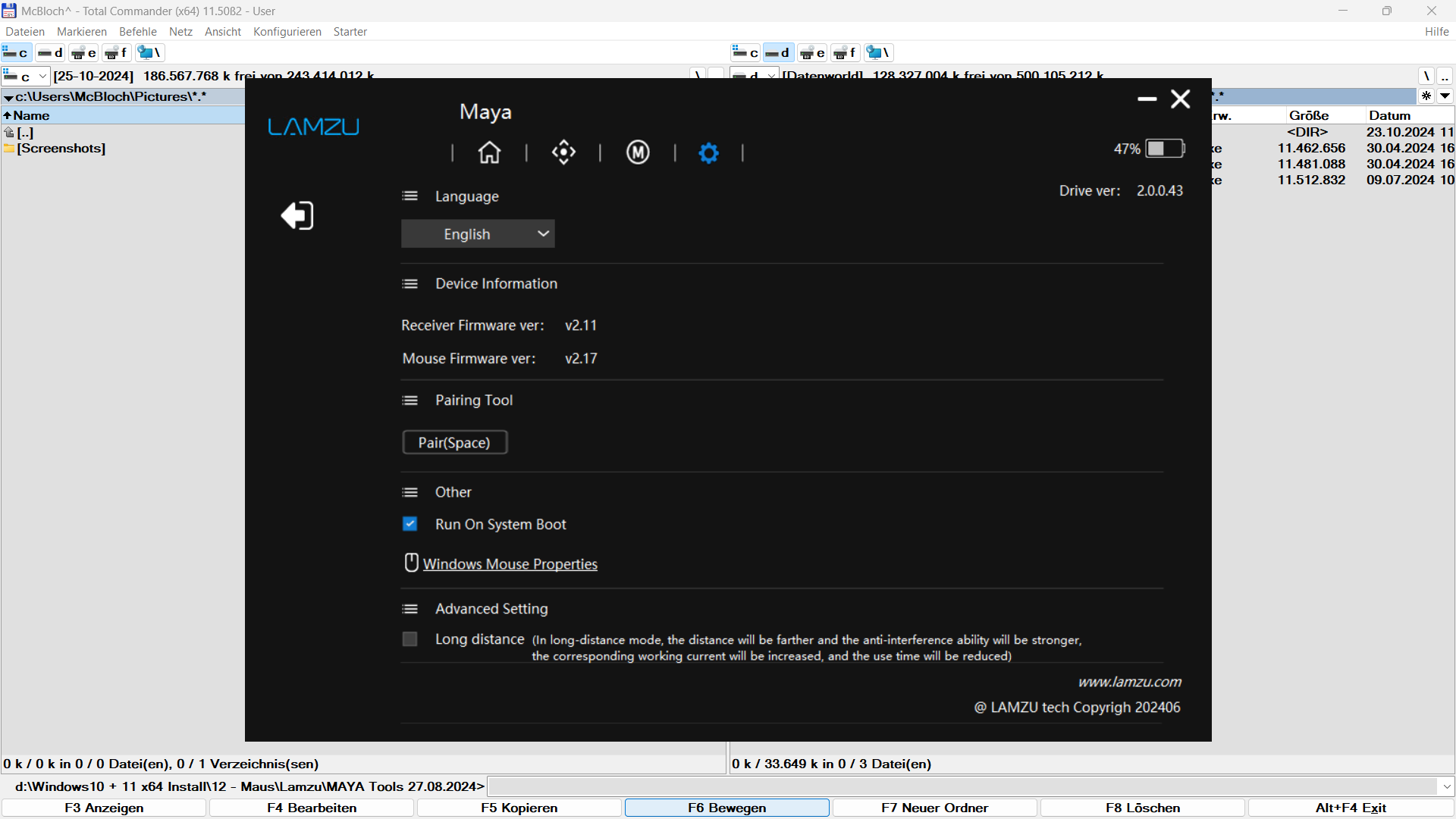Select the blue gear settings icon
The height and width of the screenshot is (819, 1456).
(x=708, y=153)
